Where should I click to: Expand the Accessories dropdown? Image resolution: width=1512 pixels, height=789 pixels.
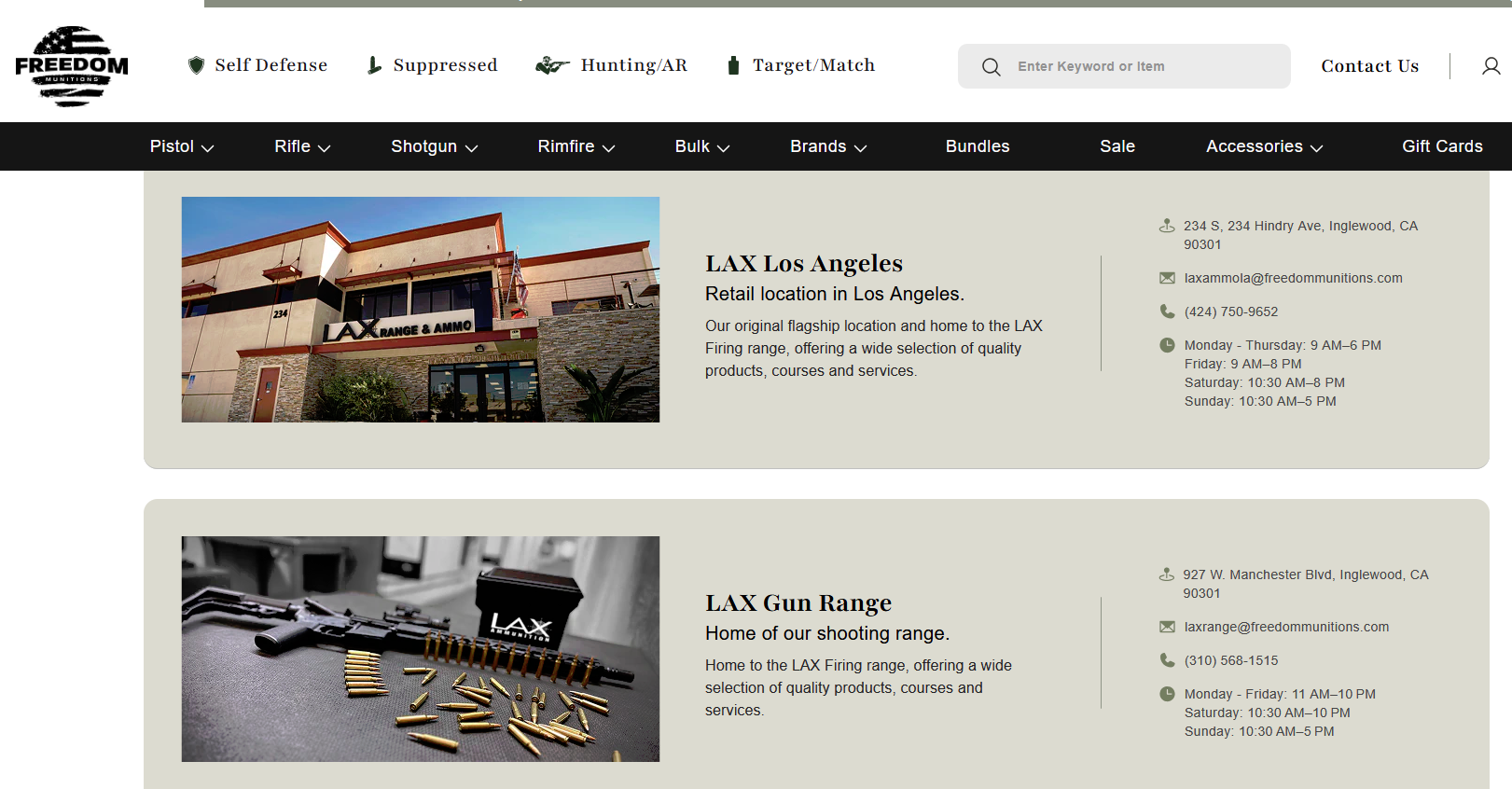coord(1264,146)
